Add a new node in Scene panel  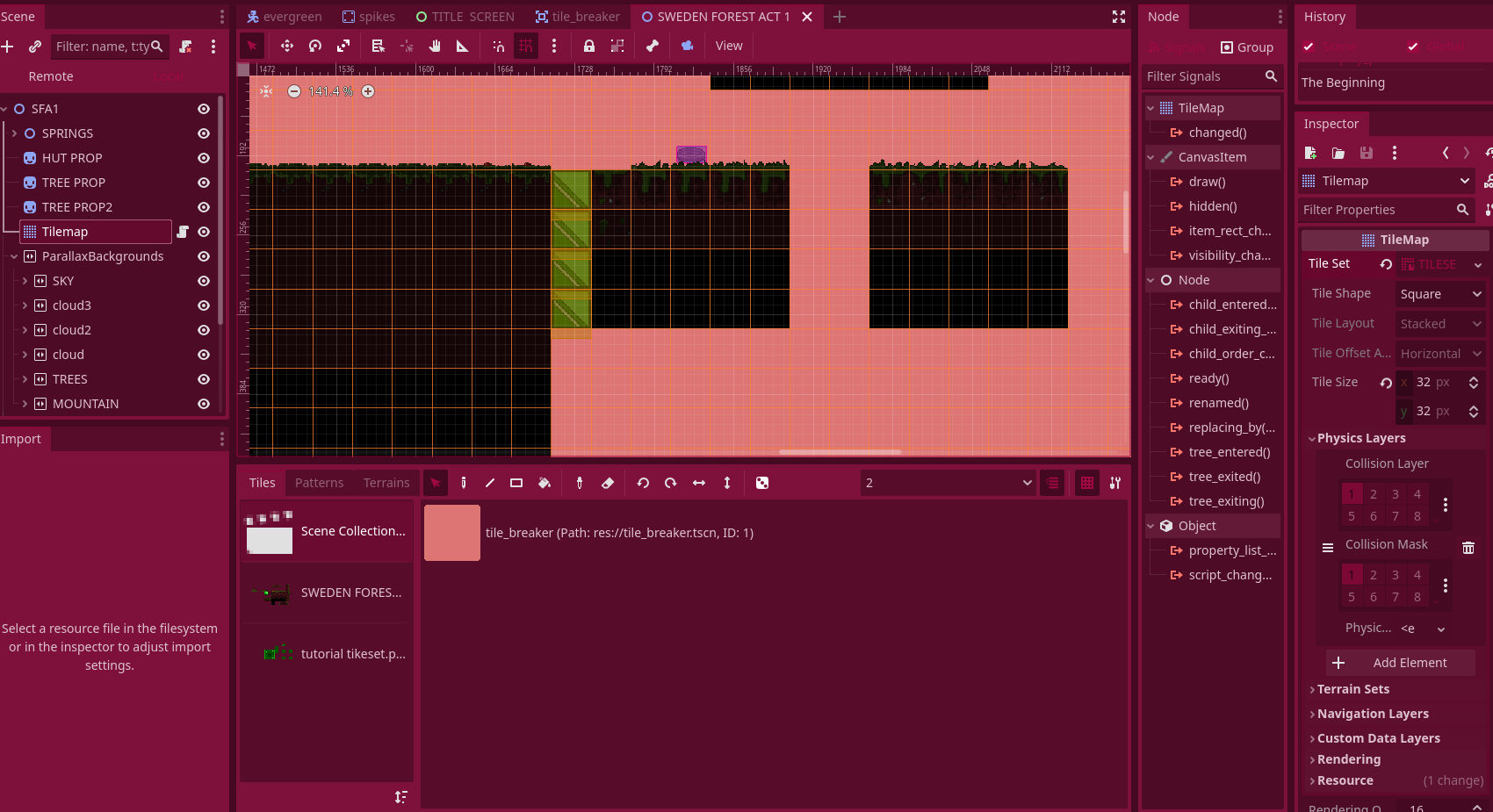[x=8, y=47]
